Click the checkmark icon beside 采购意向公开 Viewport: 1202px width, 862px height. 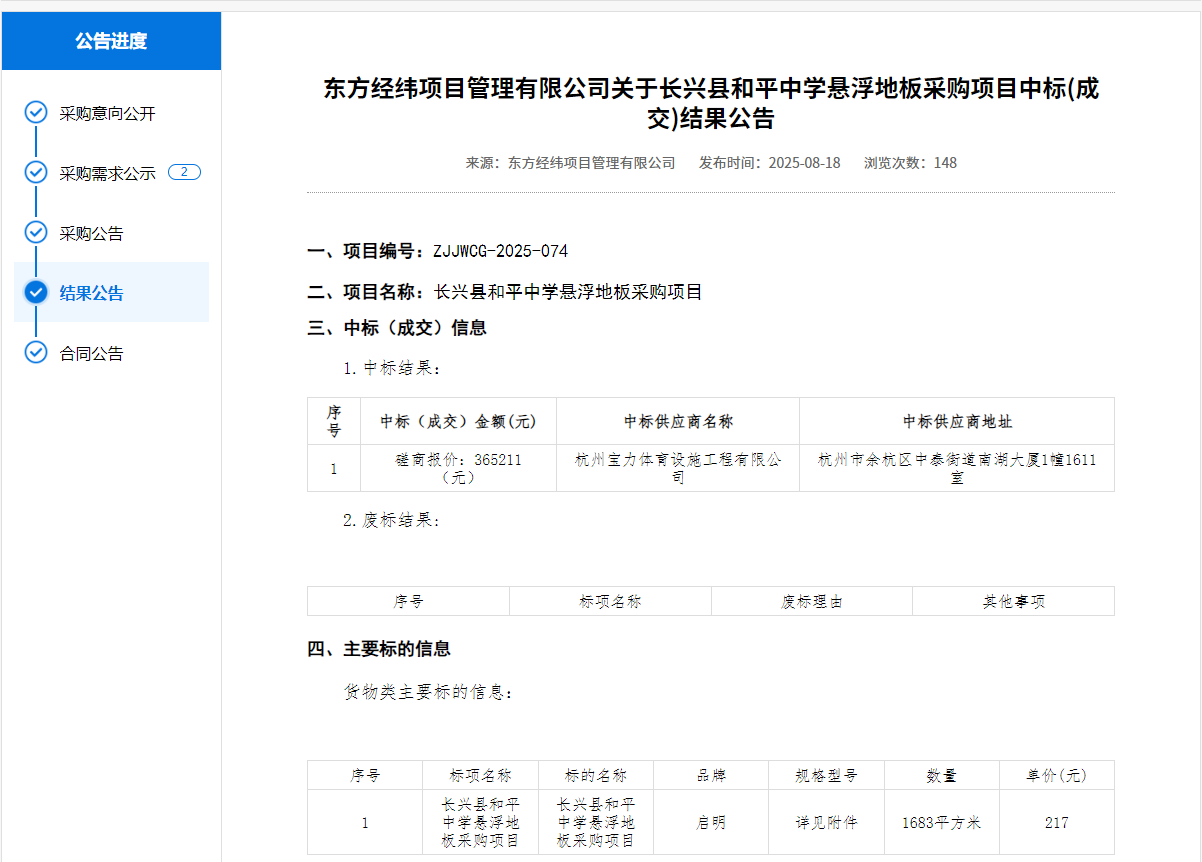[36, 112]
